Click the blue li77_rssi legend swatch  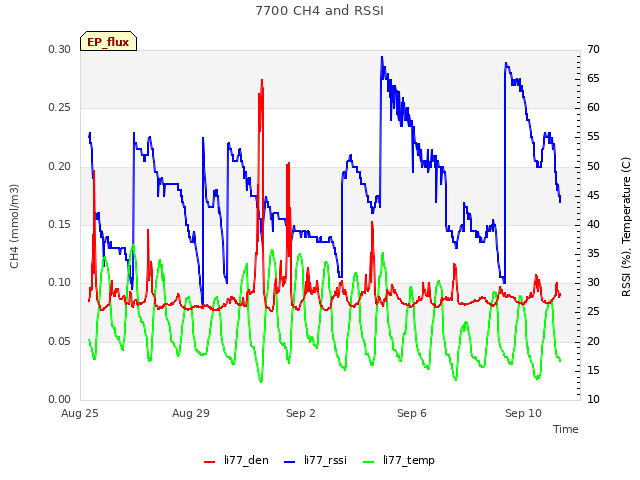tap(289, 462)
